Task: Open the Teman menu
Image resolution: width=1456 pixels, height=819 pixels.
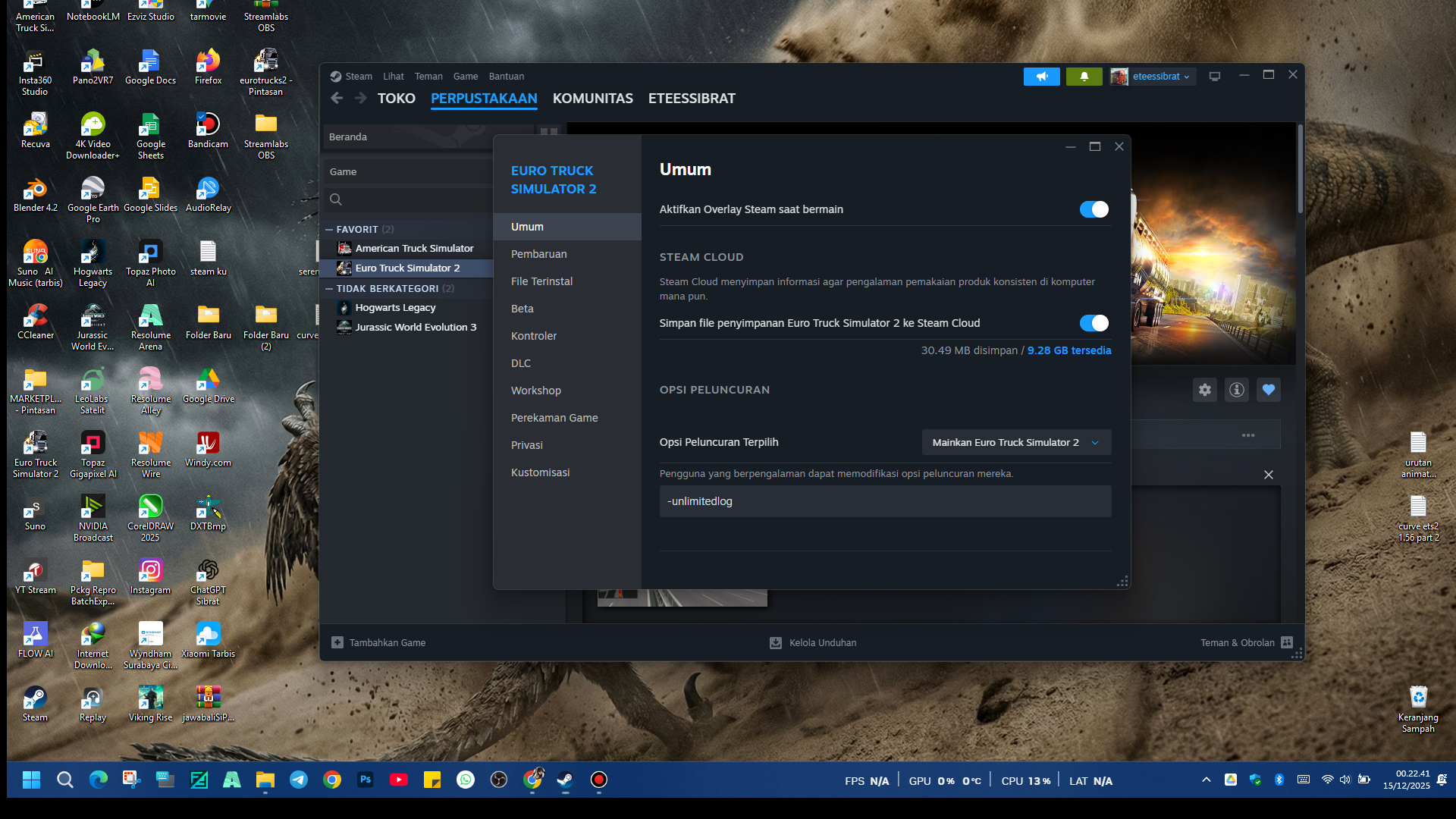Action: (428, 77)
